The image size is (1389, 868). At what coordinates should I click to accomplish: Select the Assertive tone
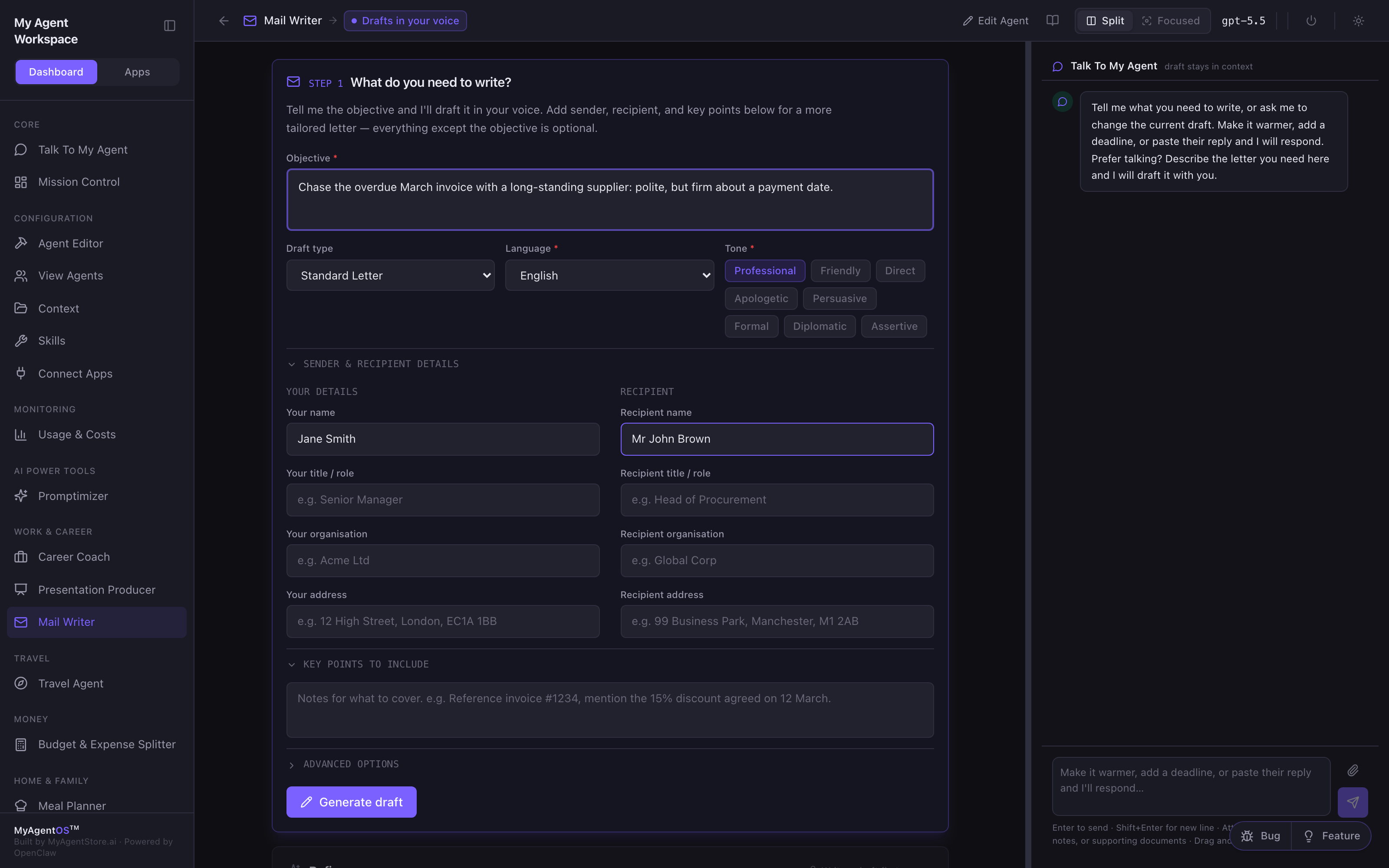[x=894, y=326]
